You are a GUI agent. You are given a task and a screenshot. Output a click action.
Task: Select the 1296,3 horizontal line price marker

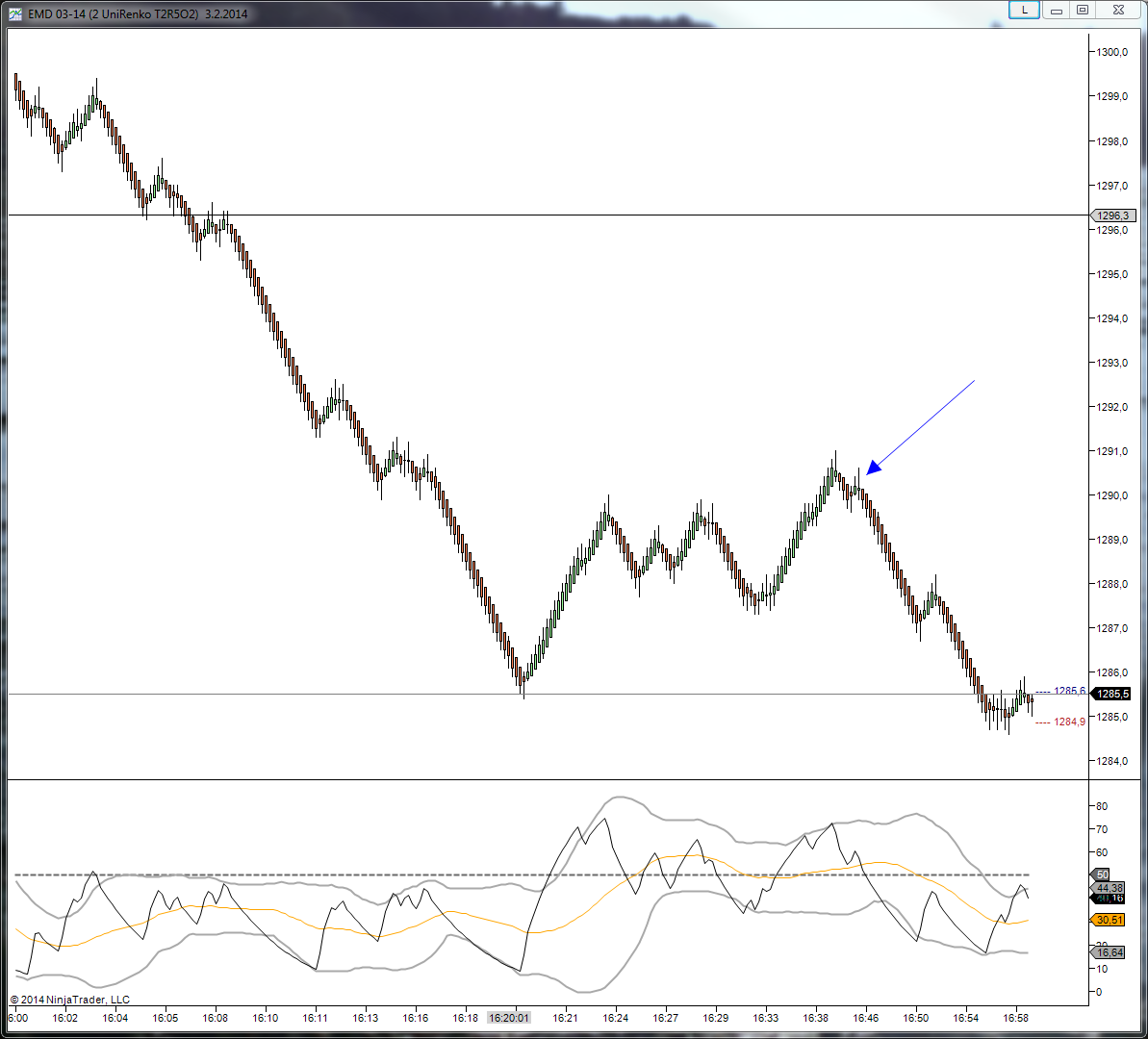[1113, 215]
